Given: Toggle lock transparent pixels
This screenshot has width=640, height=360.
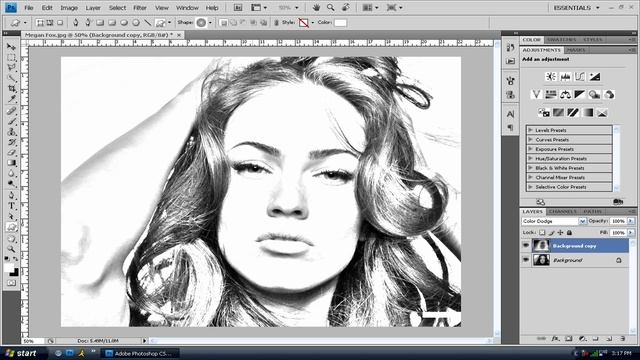Looking at the screenshot, I should coord(542,232).
